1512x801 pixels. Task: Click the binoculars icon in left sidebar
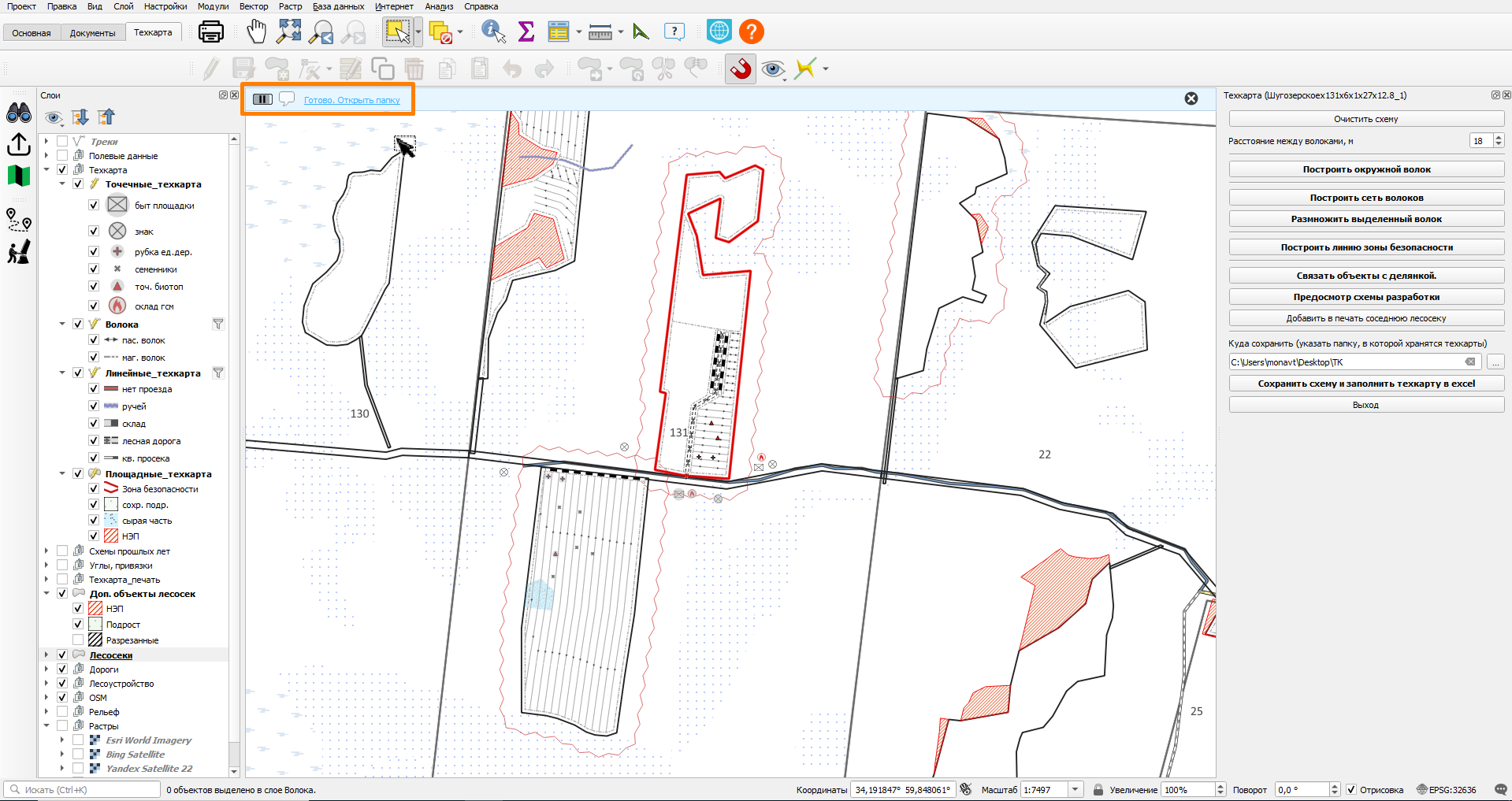(x=19, y=113)
